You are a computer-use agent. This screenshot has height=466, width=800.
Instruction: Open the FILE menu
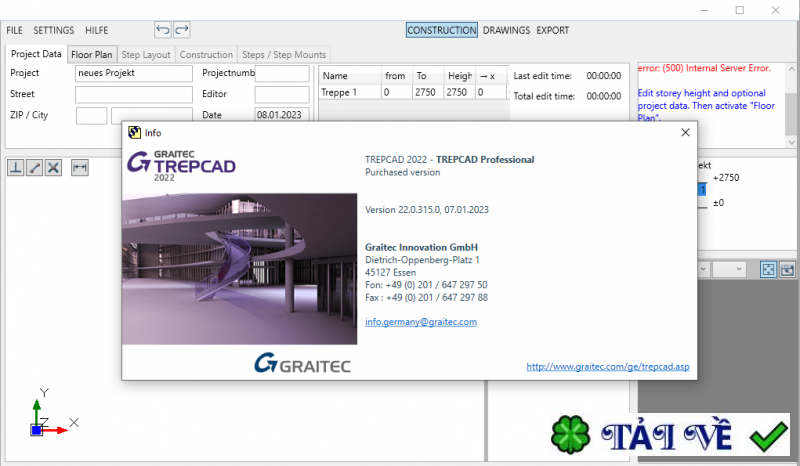point(14,30)
